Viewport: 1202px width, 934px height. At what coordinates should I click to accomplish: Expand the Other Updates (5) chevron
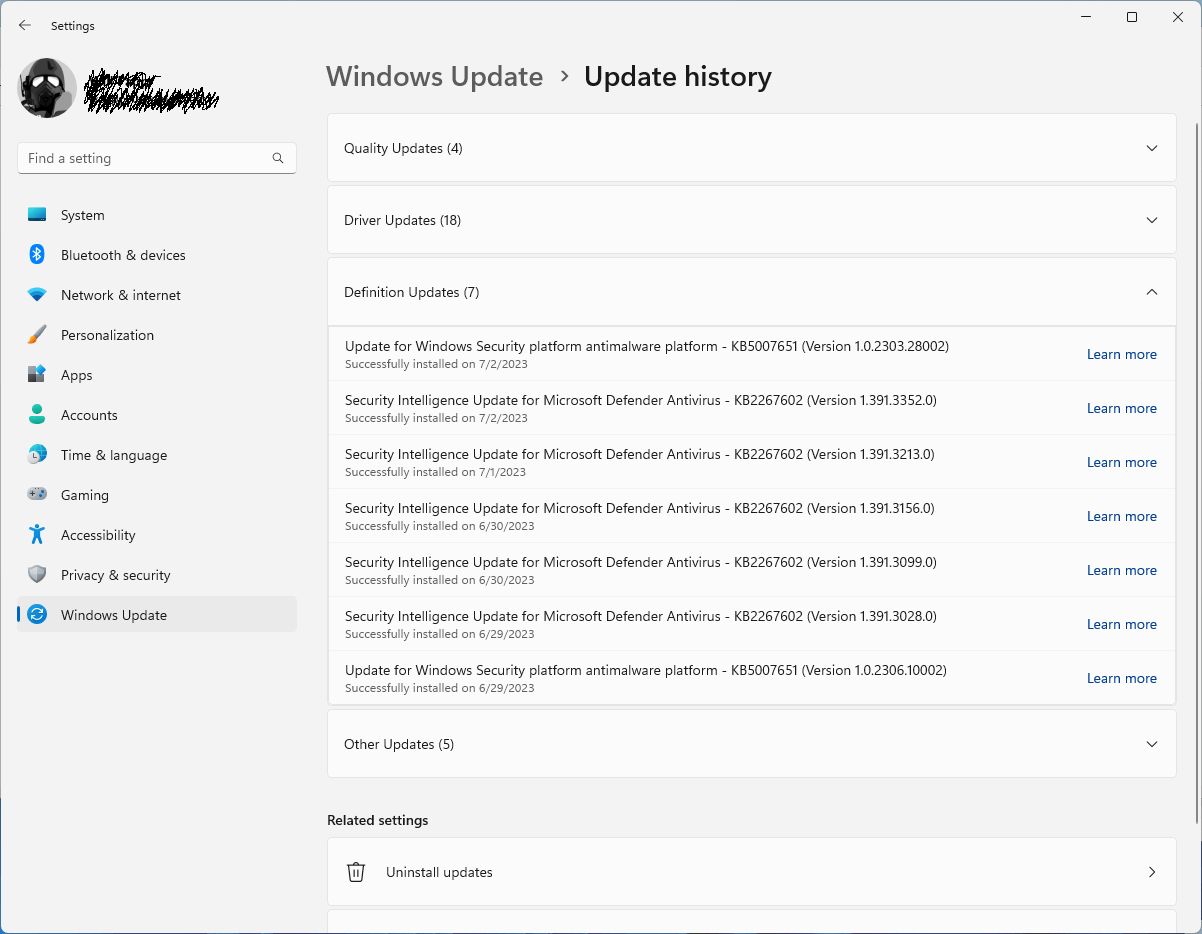1152,744
